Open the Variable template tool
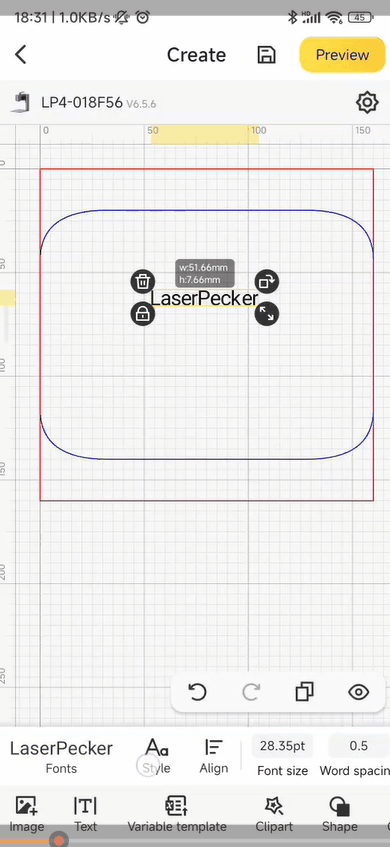Image resolution: width=390 pixels, height=847 pixels. (x=177, y=814)
